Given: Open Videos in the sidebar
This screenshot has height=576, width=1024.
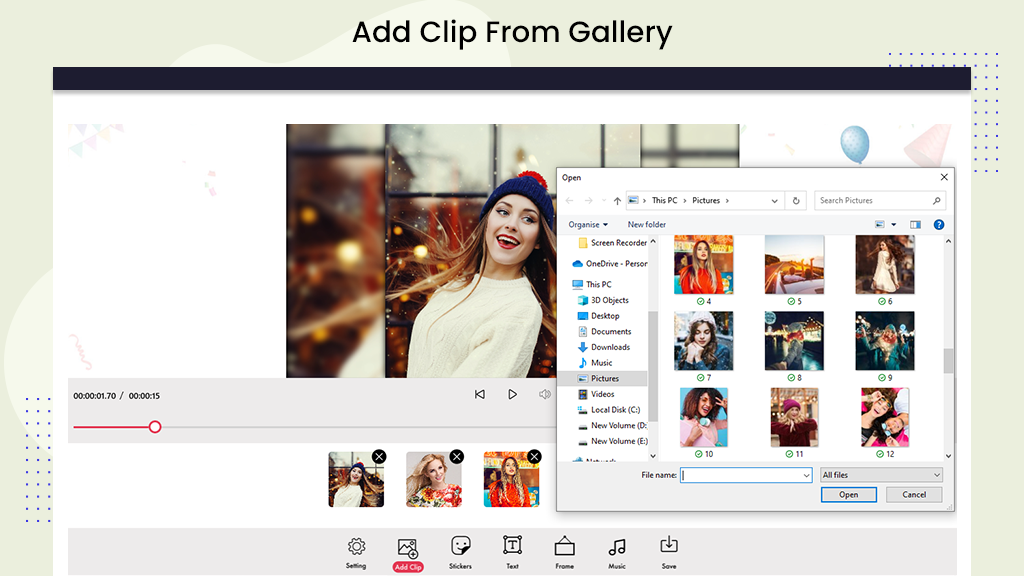Looking at the screenshot, I should 596,394.
